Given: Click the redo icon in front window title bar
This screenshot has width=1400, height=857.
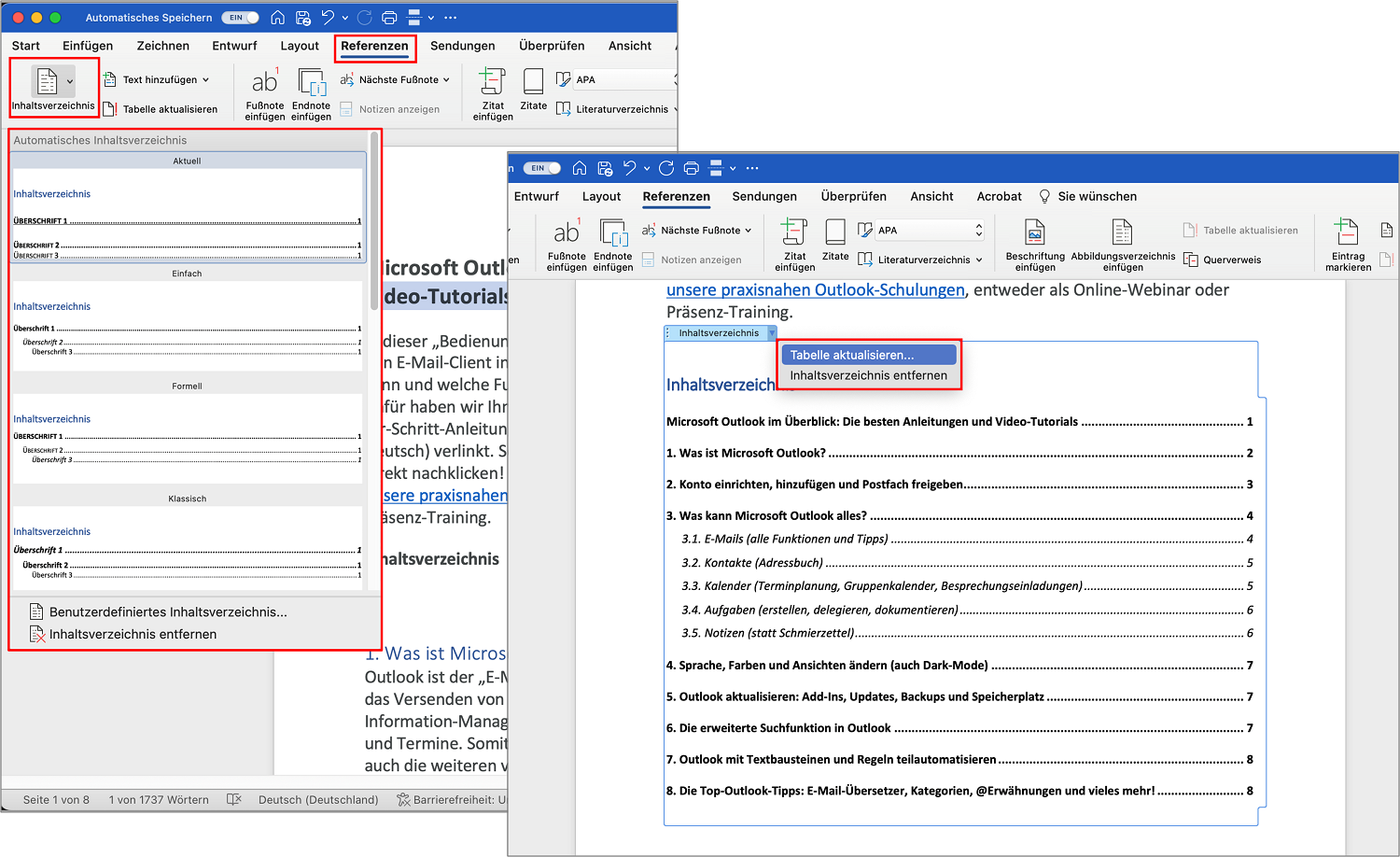Looking at the screenshot, I should (666, 168).
